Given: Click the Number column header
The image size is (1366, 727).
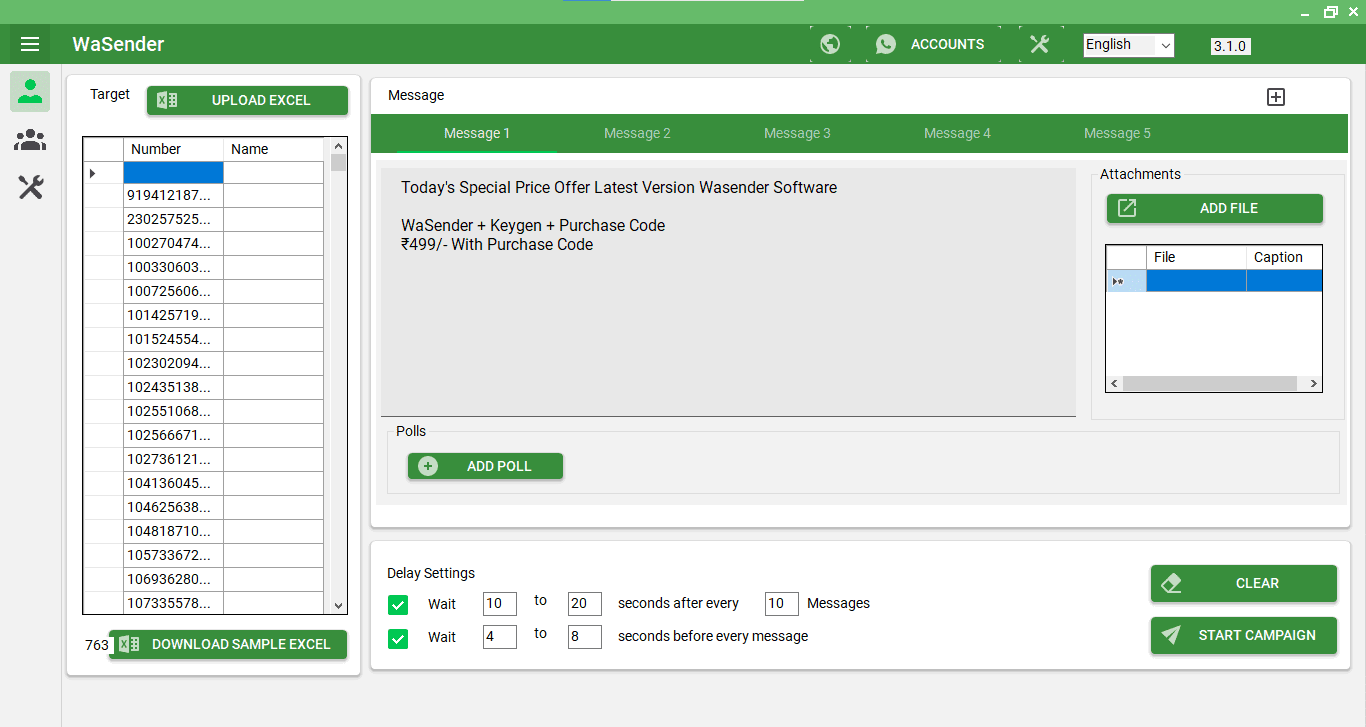Looking at the screenshot, I should pos(173,149).
